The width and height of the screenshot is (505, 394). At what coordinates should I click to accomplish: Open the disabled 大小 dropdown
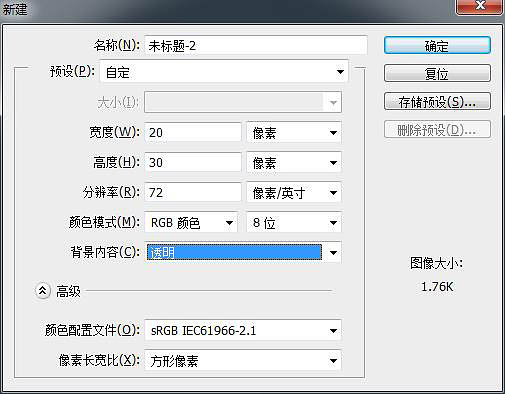pyautogui.click(x=243, y=102)
